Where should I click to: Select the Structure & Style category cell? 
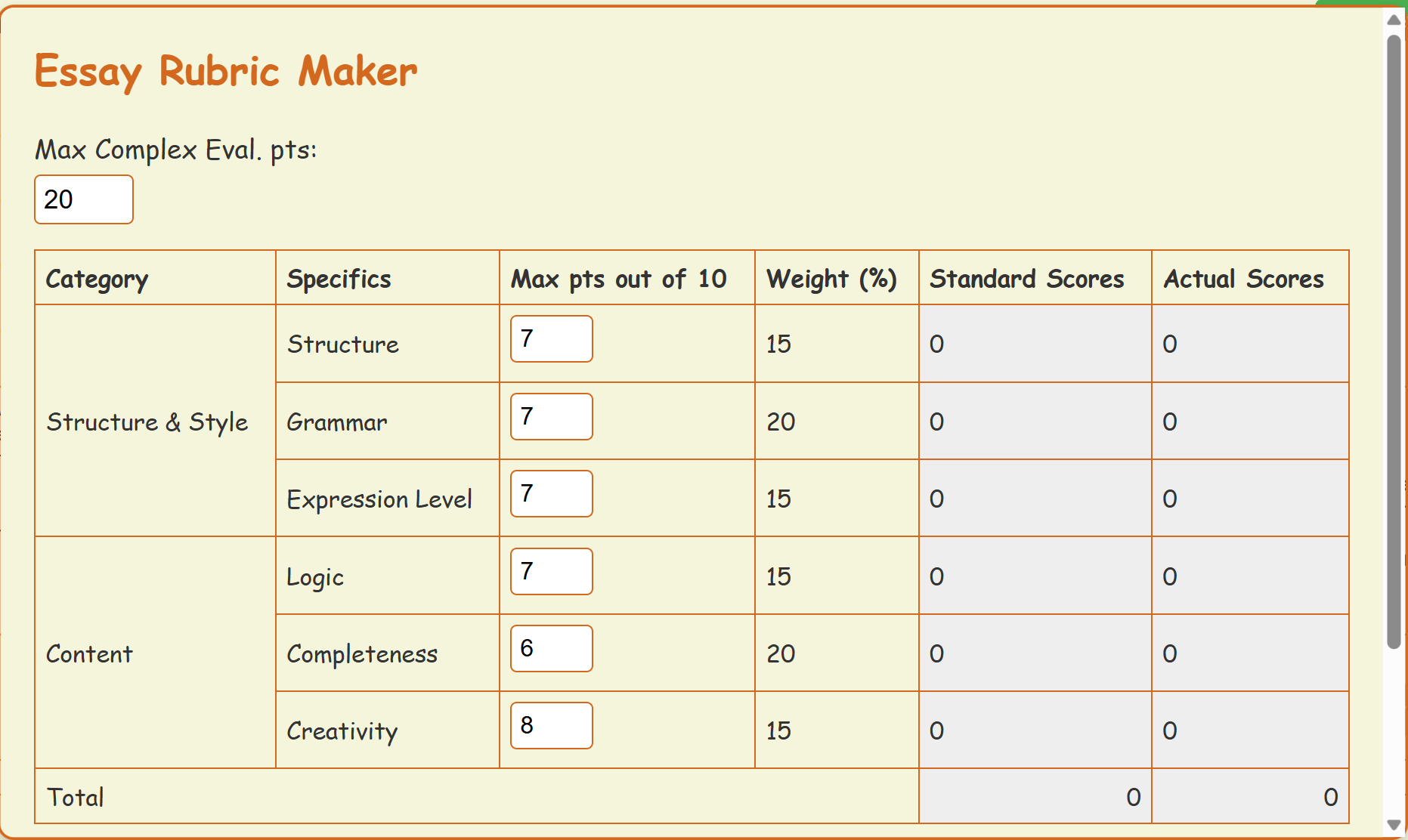click(x=147, y=422)
